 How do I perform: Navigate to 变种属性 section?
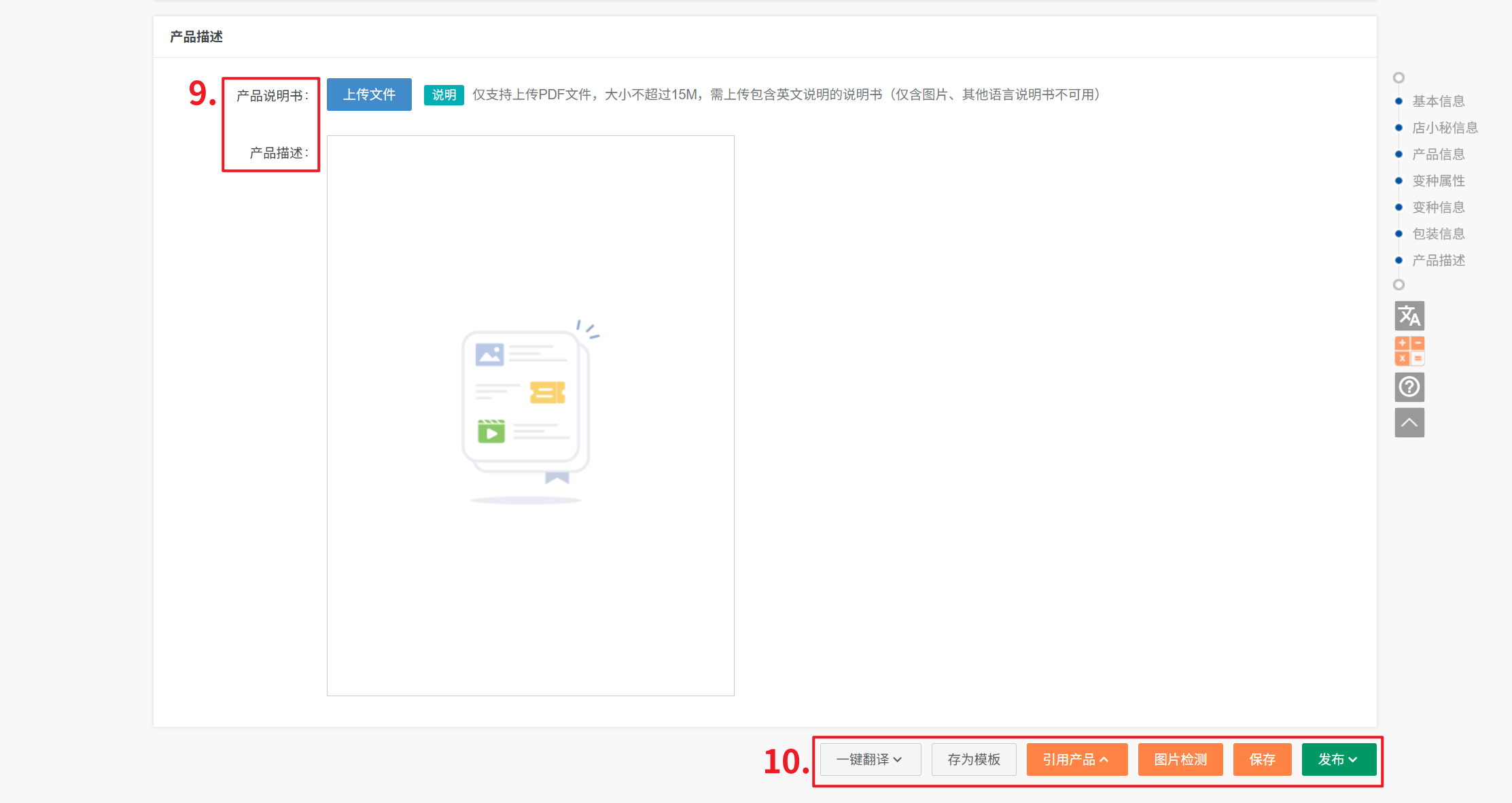pos(1438,181)
